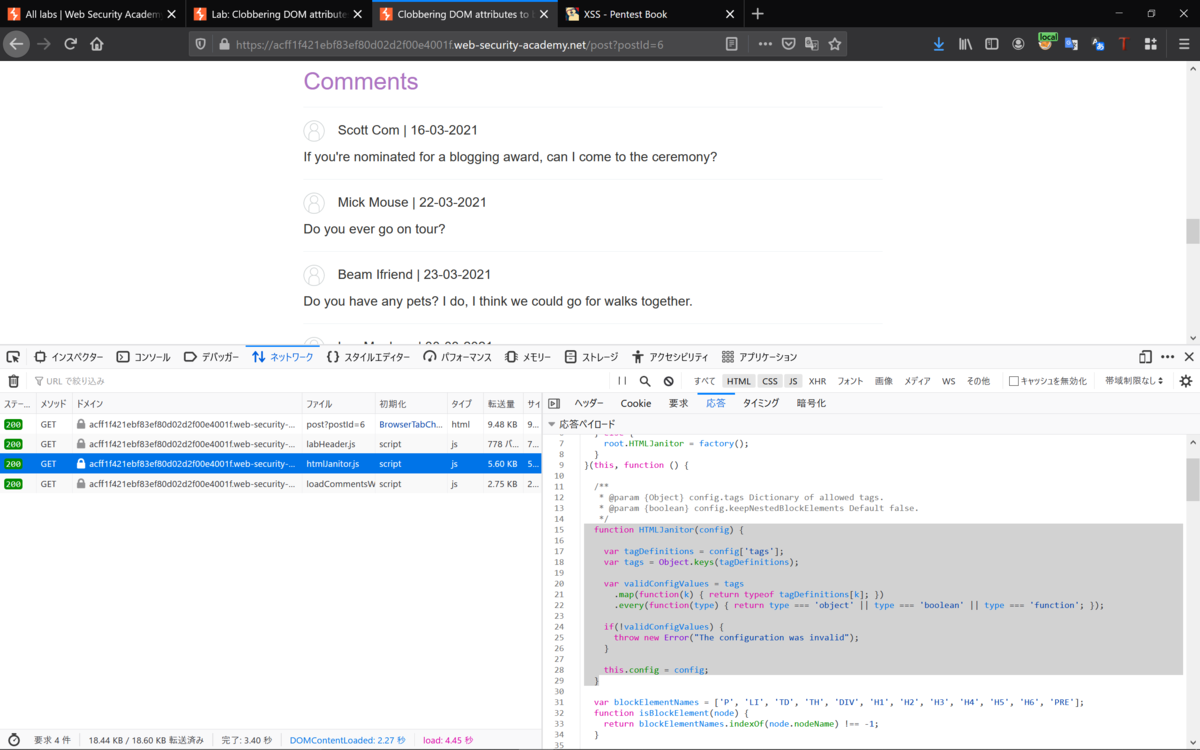
Task: Switch to XSS Pentest Book tab
Action: 649,14
